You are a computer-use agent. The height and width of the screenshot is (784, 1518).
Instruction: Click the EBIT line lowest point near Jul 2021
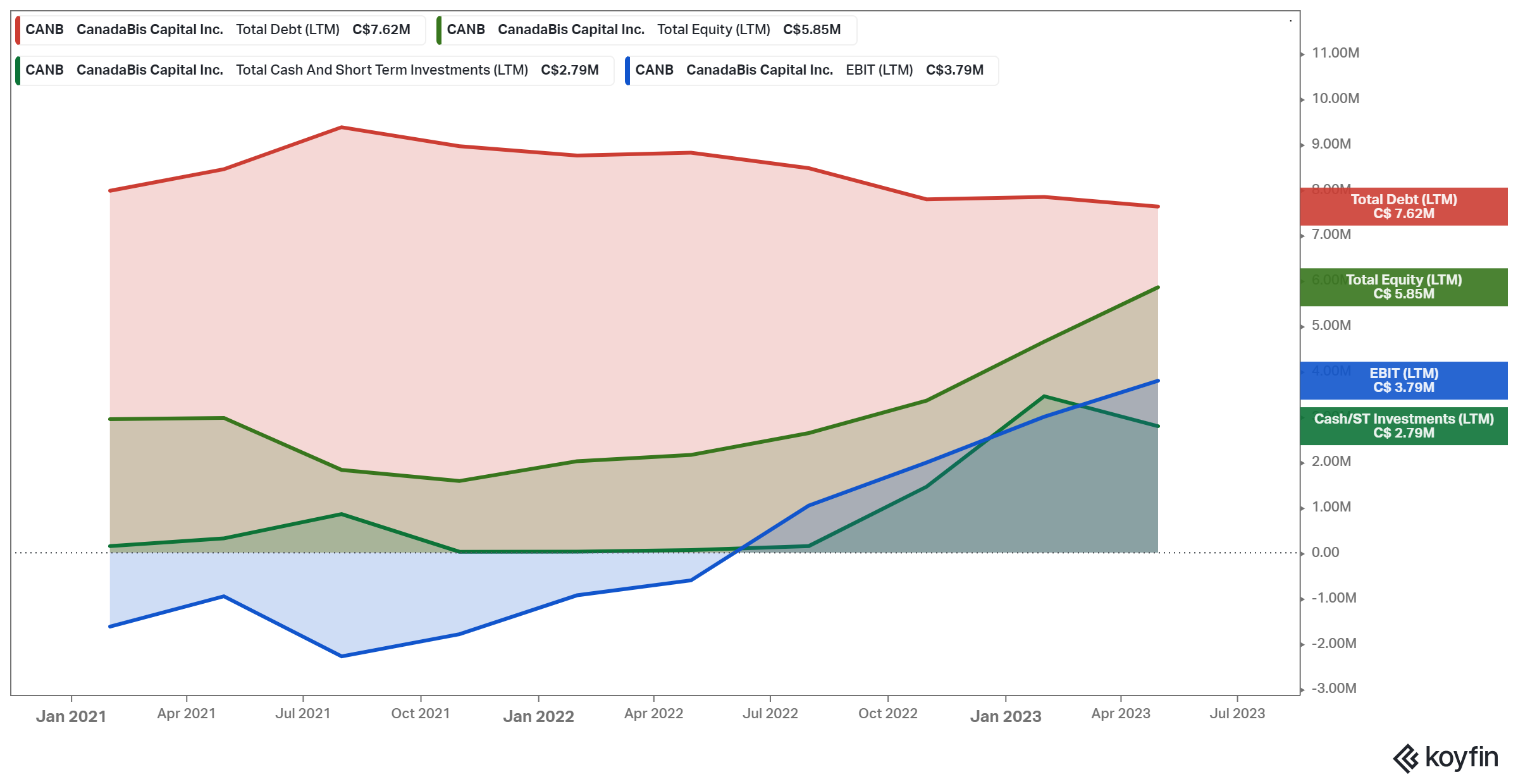[342, 656]
